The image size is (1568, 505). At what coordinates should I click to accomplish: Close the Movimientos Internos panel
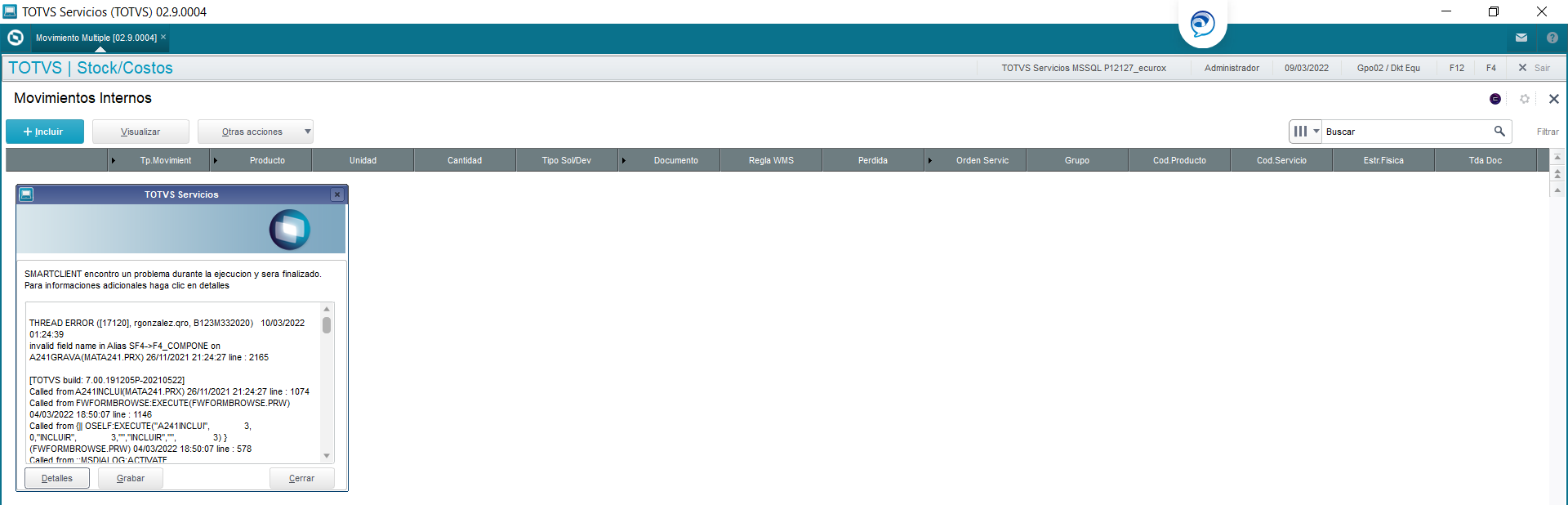1554,99
